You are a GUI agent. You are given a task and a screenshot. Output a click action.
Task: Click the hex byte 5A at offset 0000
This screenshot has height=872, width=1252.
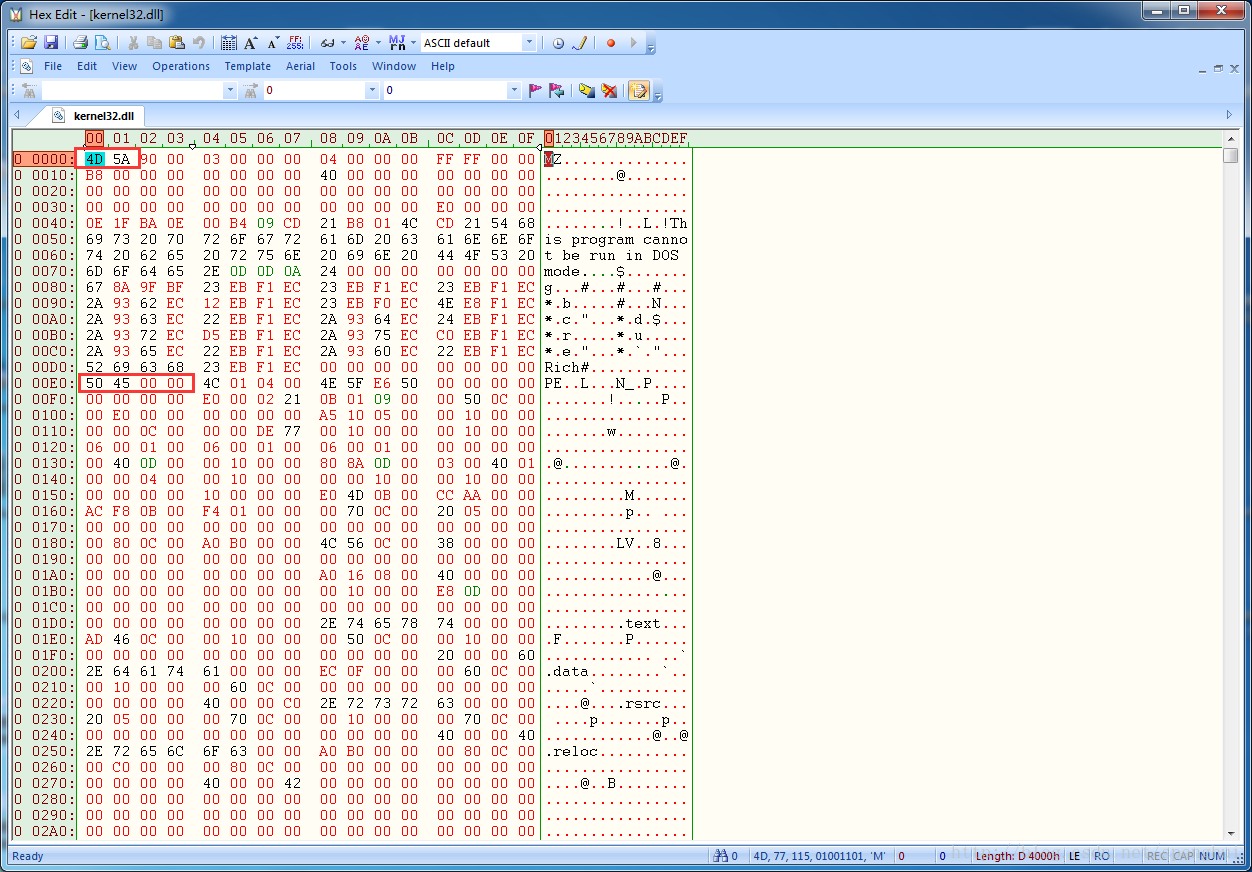click(x=121, y=158)
